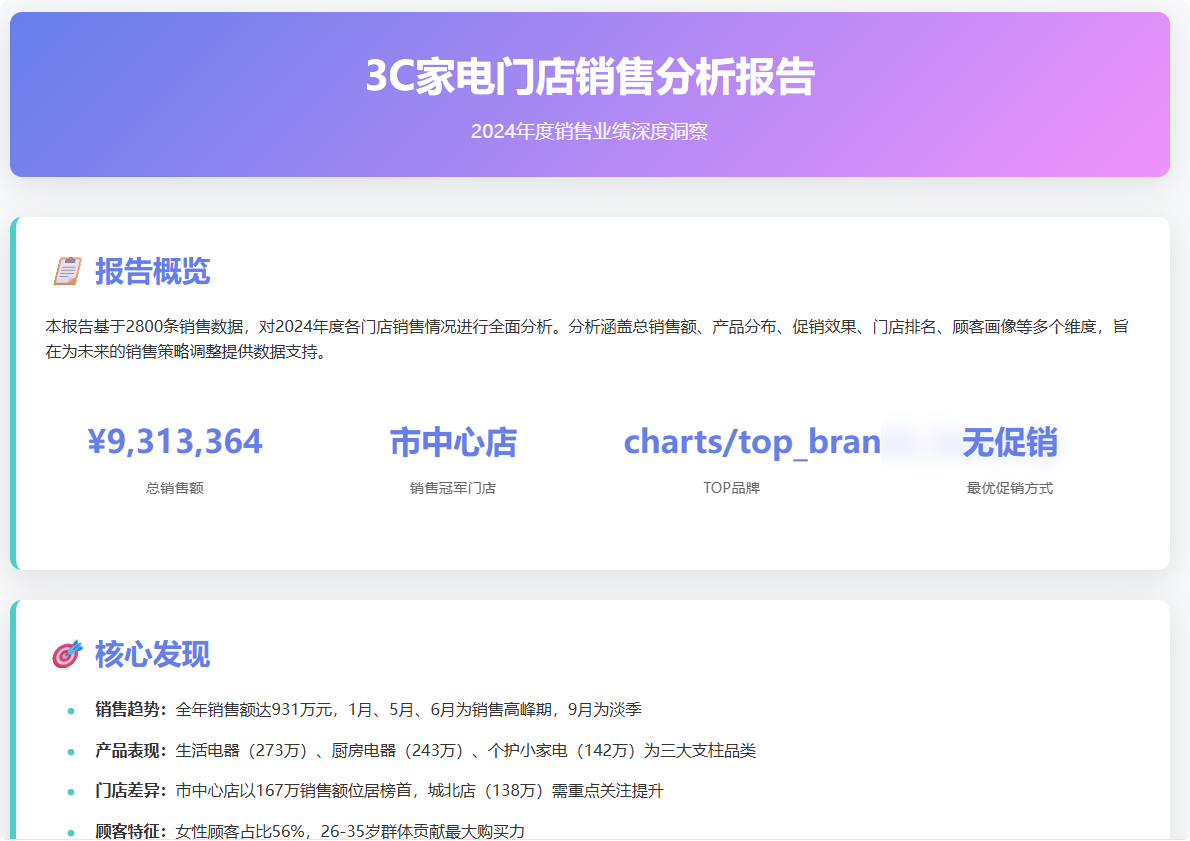The height and width of the screenshot is (841, 1190).
Task: Click the 最优促销方式 label
Action: 1011,487
